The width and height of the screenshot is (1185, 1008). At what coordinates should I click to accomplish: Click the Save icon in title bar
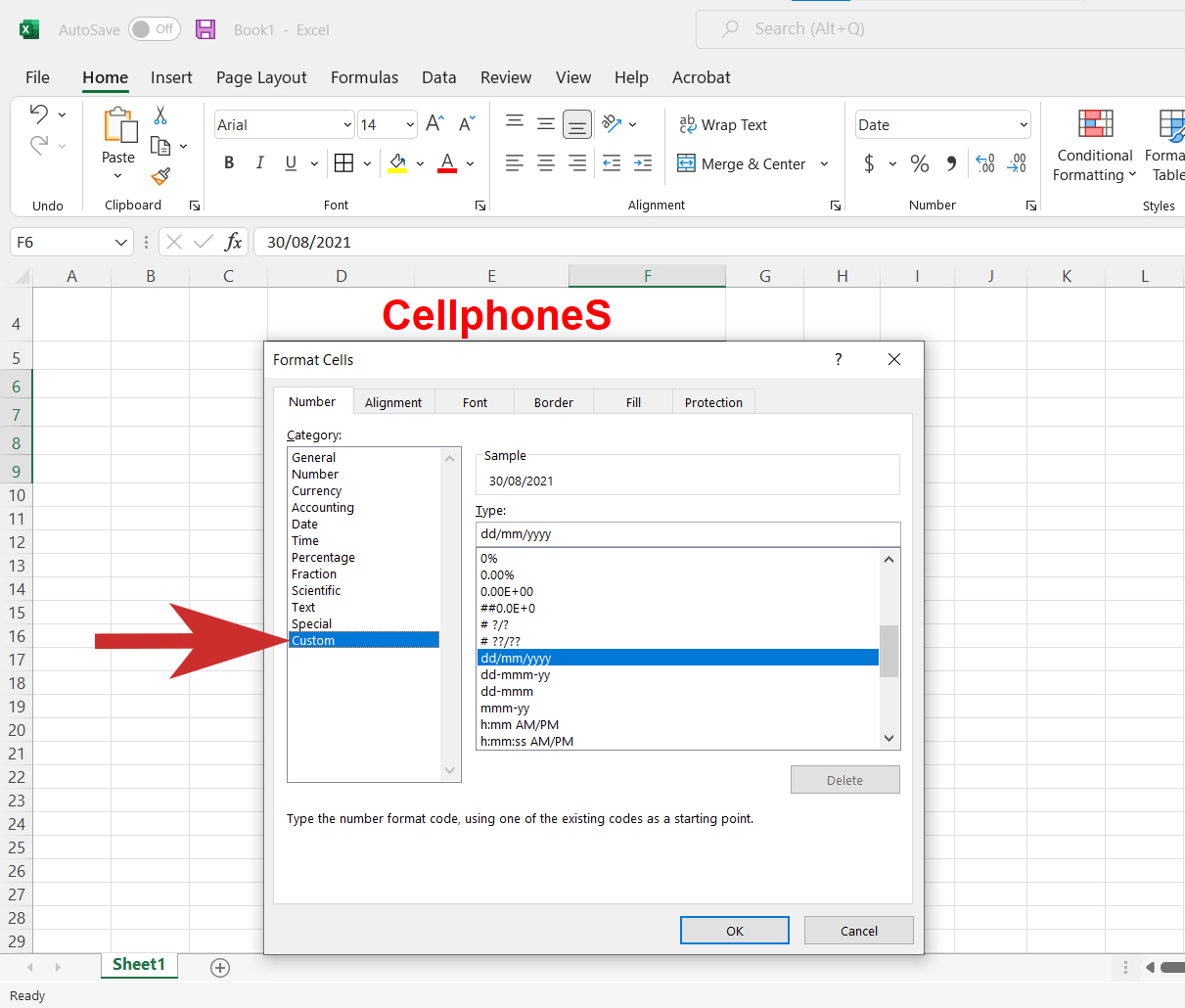205,29
